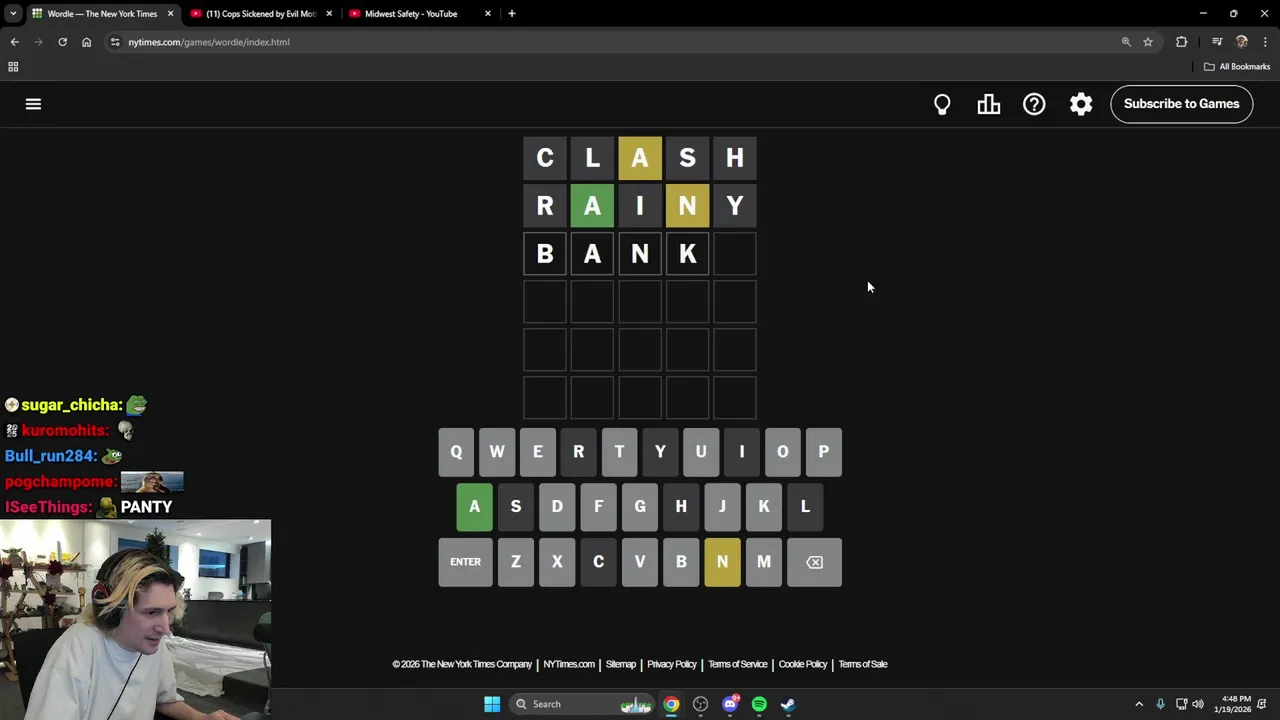Click the browser back arrow
Image resolution: width=1280 pixels, height=720 pixels.
[14, 42]
